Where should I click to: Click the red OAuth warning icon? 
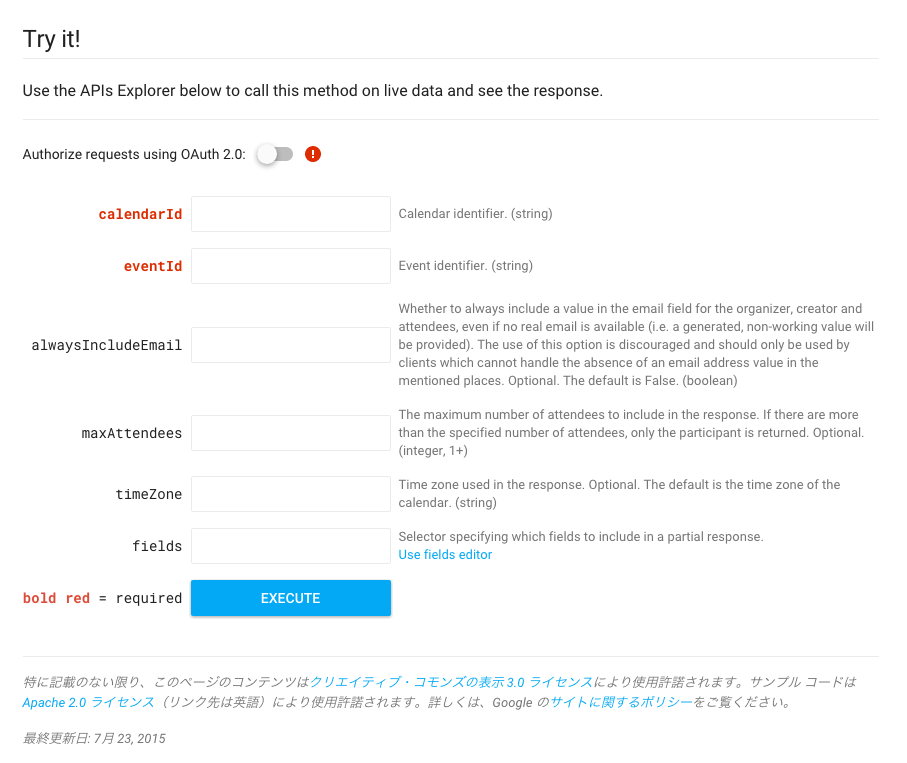coord(312,154)
